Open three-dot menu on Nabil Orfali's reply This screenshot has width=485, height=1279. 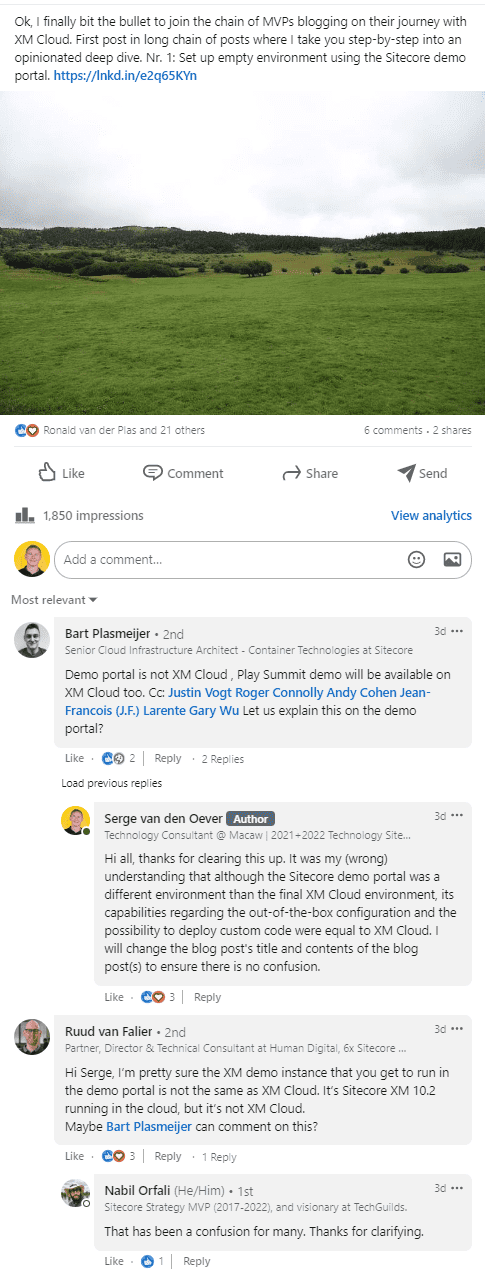(457, 1188)
